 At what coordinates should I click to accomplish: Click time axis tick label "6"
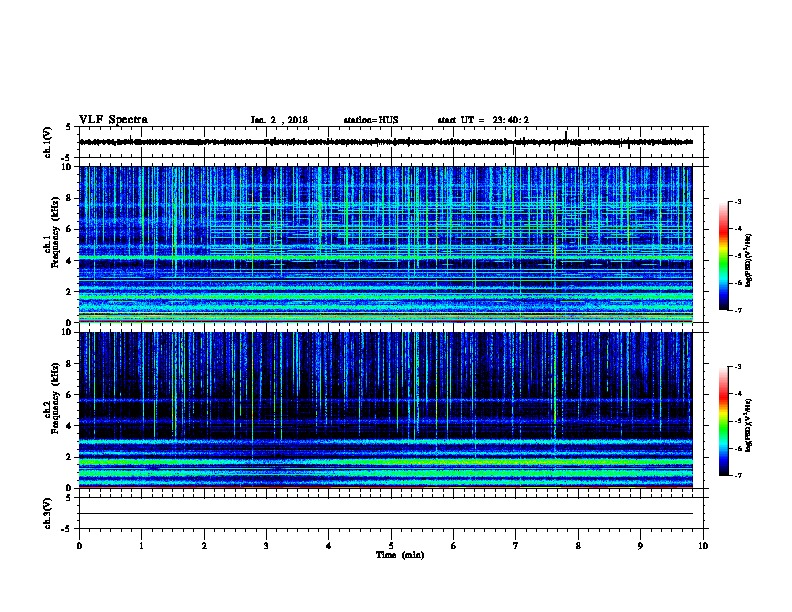[454, 546]
